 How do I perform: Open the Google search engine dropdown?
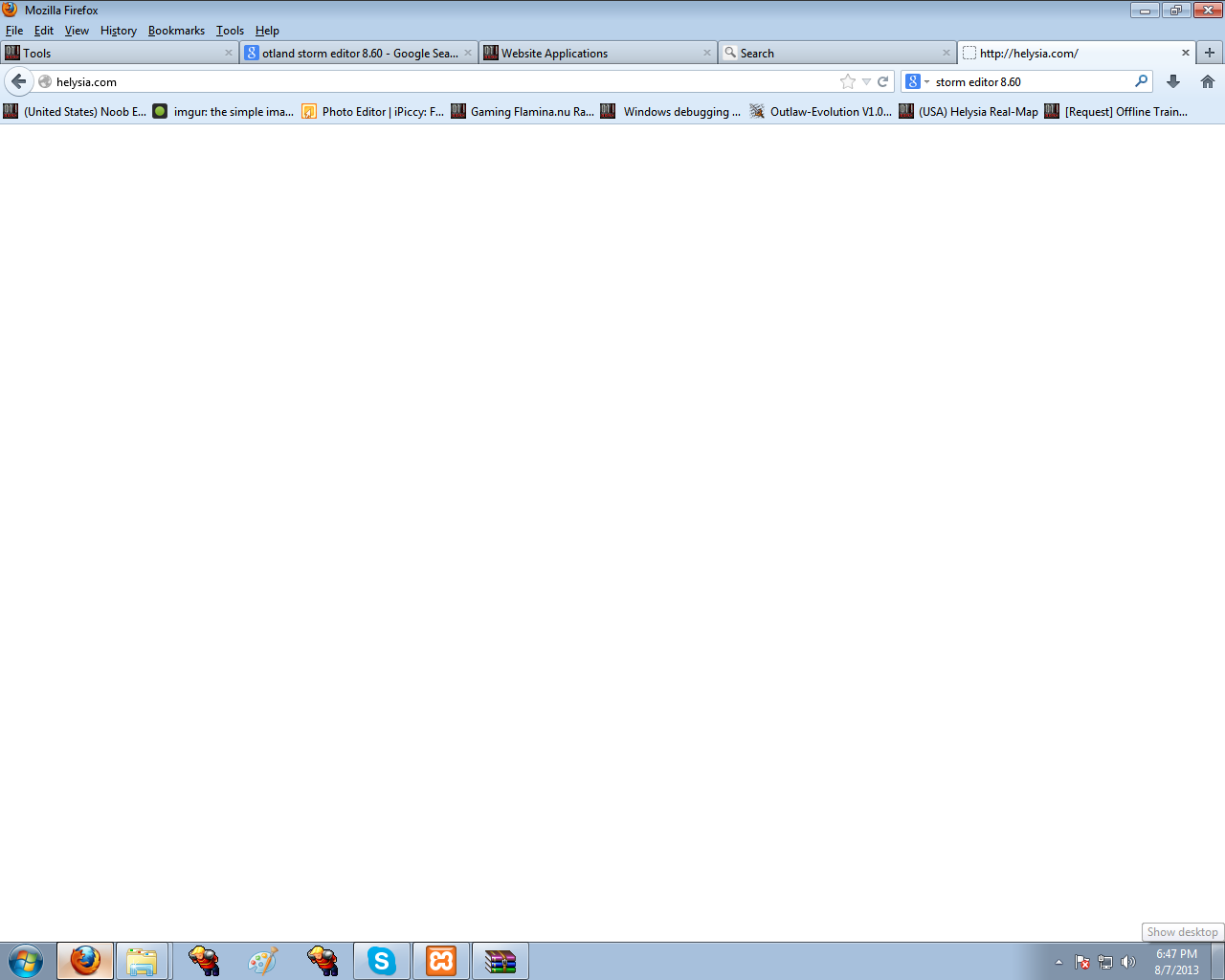click(x=918, y=81)
